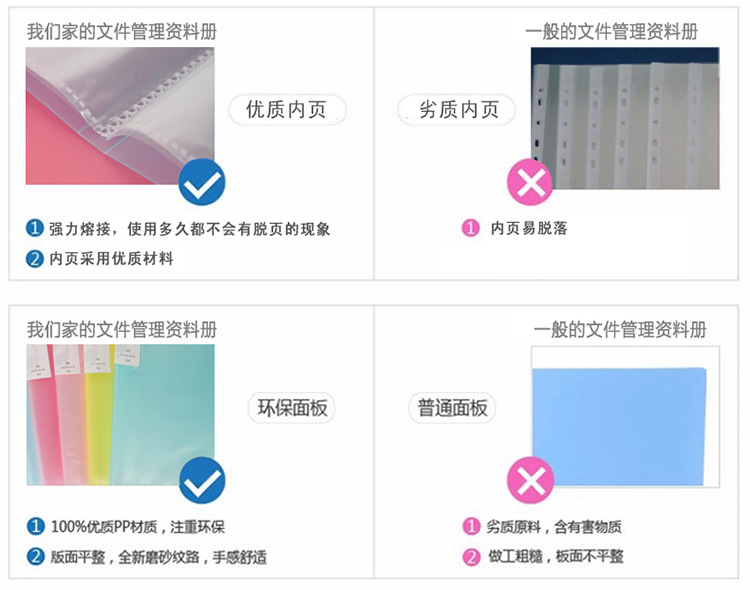This screenshot has height=590, width=750.
Task: Open the punched-hole pages photo
Action: [625, 118]
